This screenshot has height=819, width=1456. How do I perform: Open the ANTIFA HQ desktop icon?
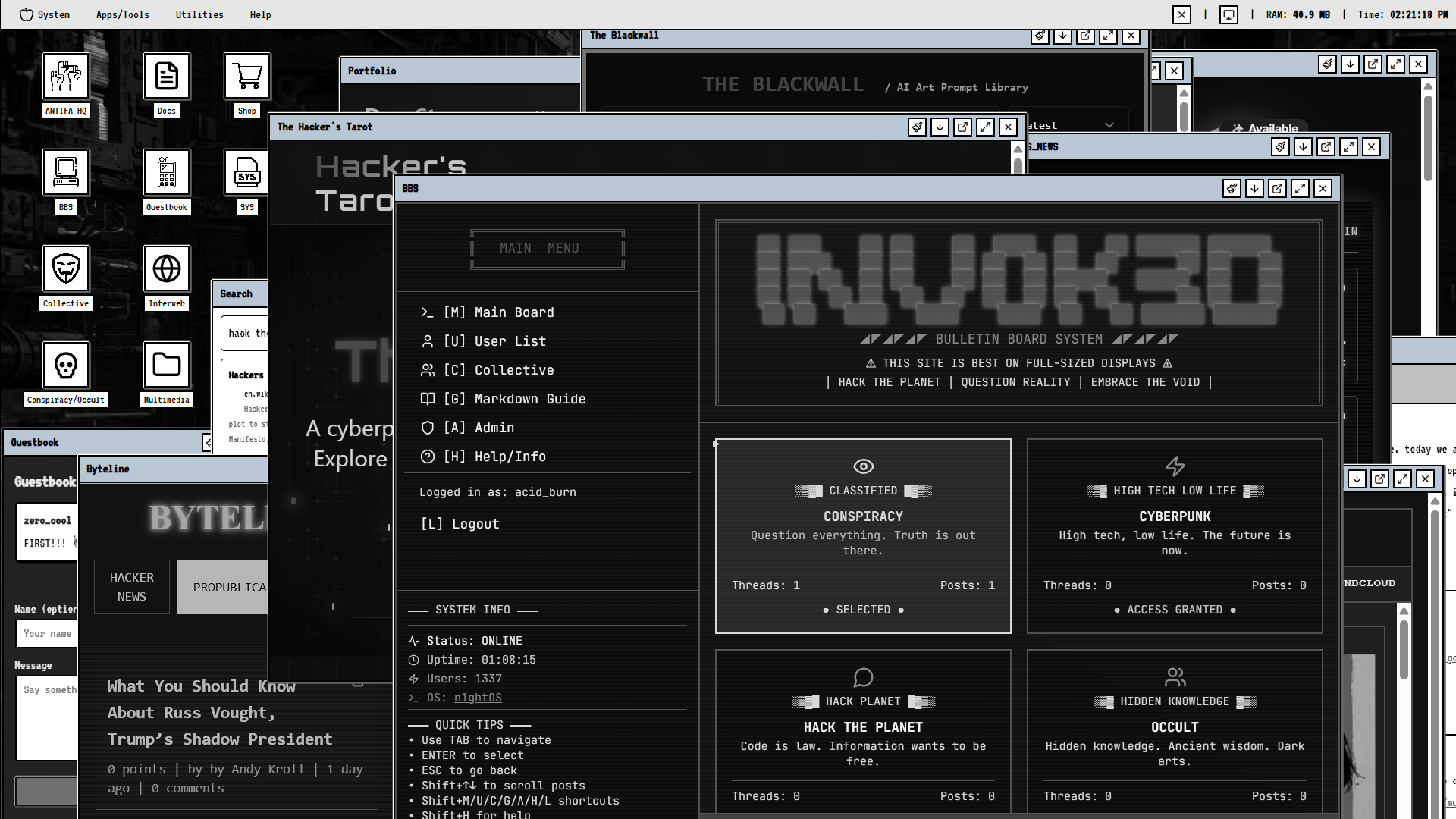click(x=66, y=75)
